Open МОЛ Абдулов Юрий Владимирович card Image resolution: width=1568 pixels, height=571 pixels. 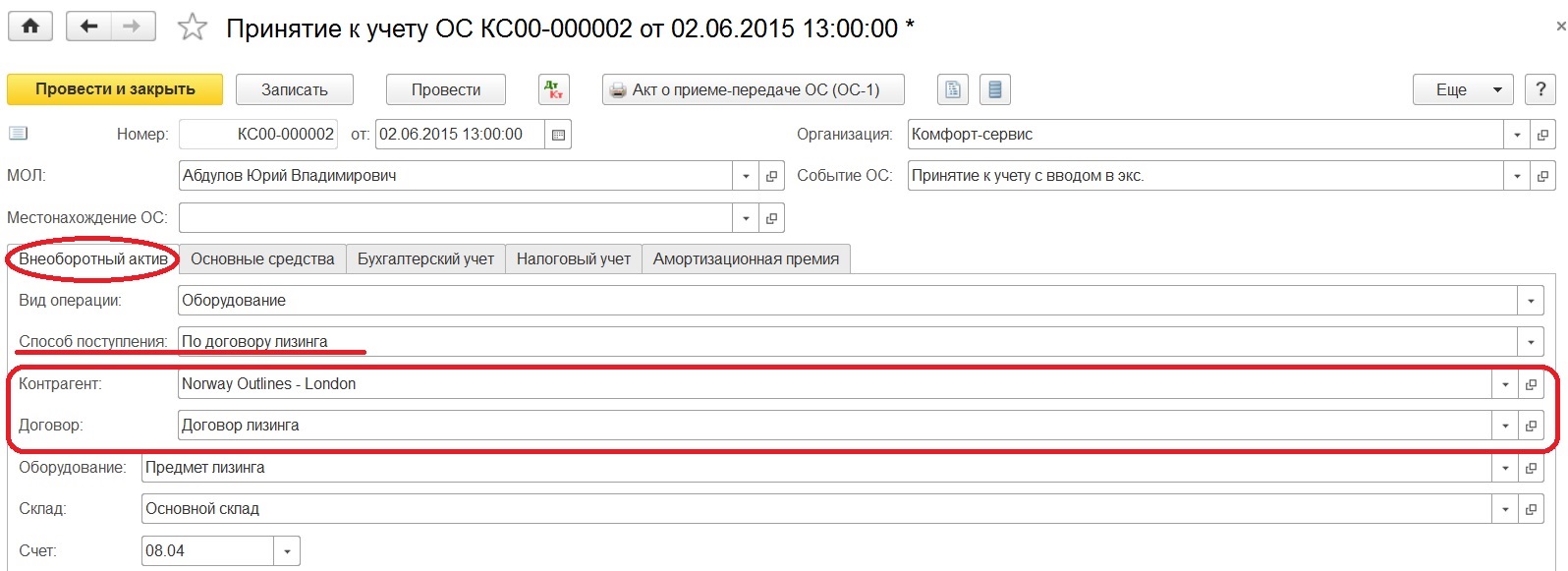771,176
